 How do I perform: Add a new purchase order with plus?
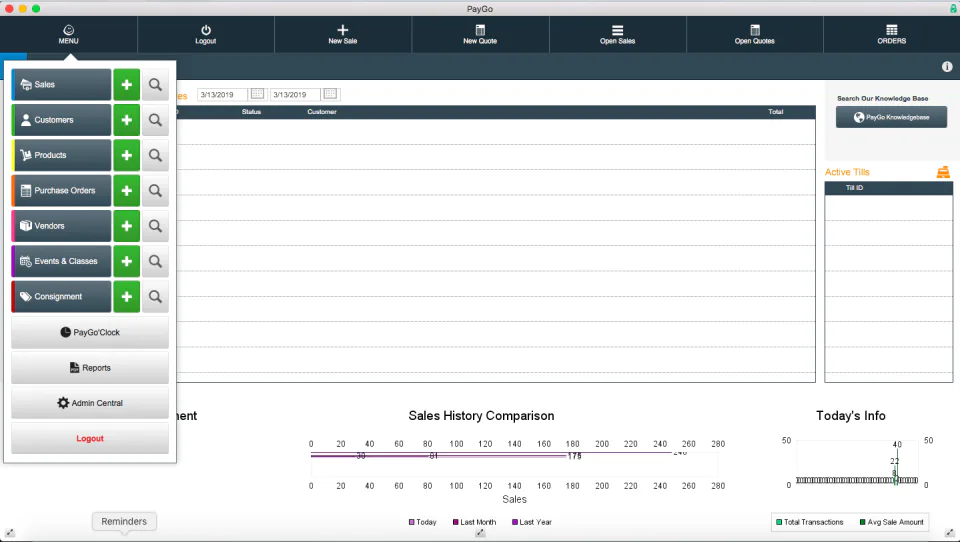tap(127, 190)
